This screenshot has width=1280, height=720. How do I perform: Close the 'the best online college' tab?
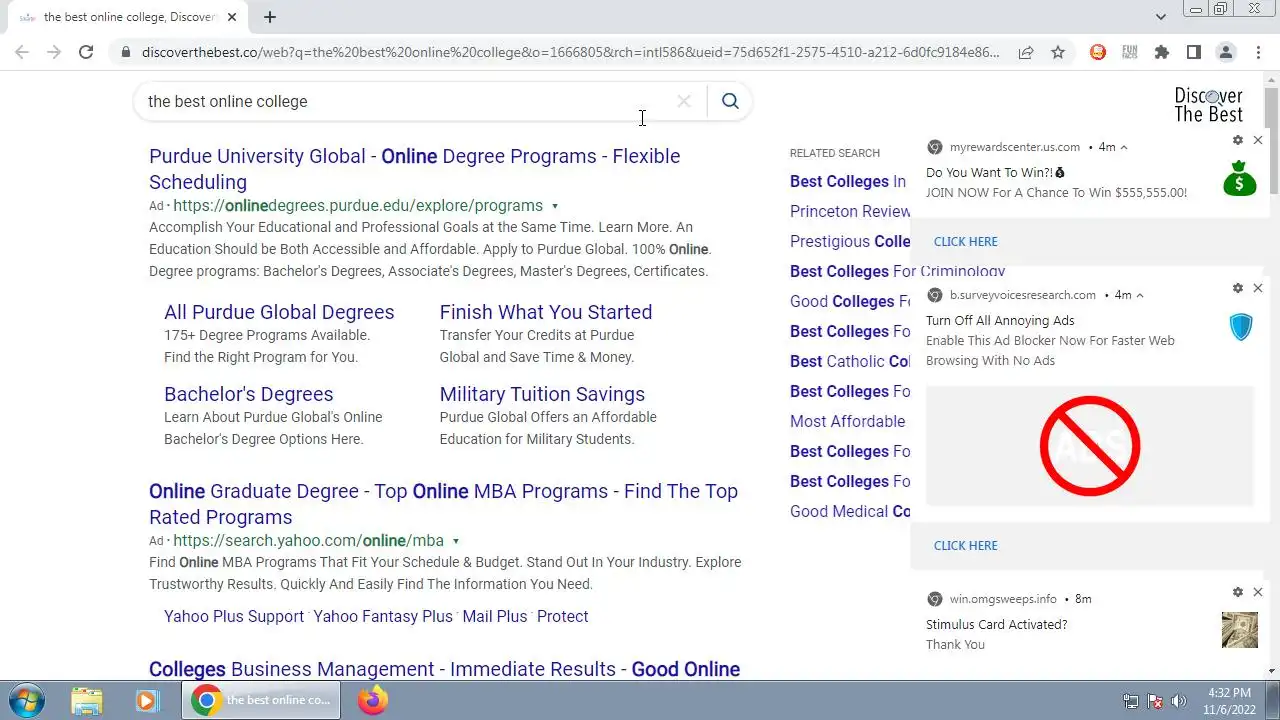click(x=232, y=17)
